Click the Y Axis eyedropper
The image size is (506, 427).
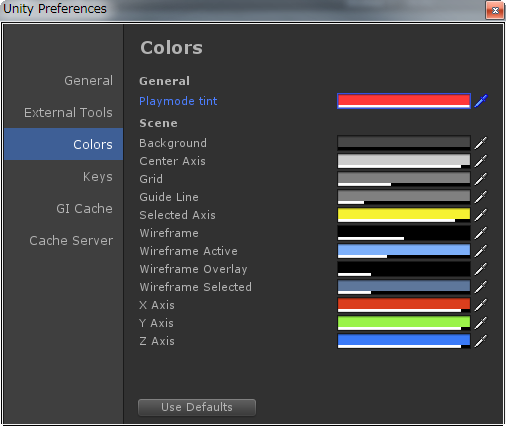click(x=481, y=323)
